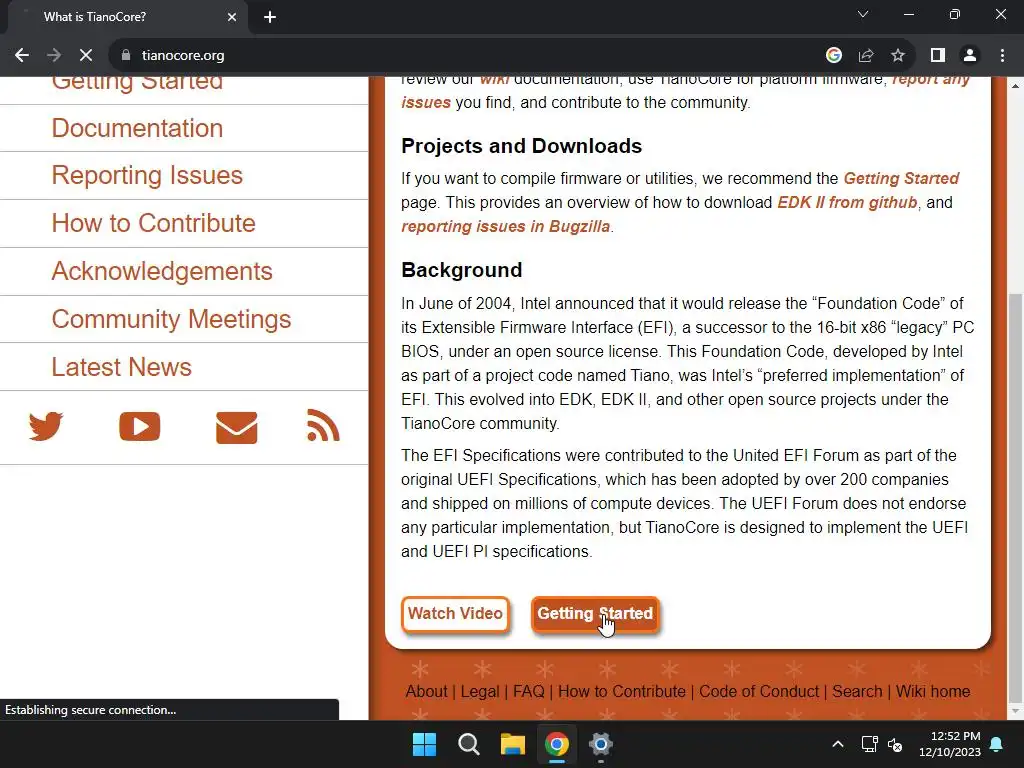Launch File Explorer from taskbar
The width and height of the screenshot is (1024, 768).
pos(513,744)
